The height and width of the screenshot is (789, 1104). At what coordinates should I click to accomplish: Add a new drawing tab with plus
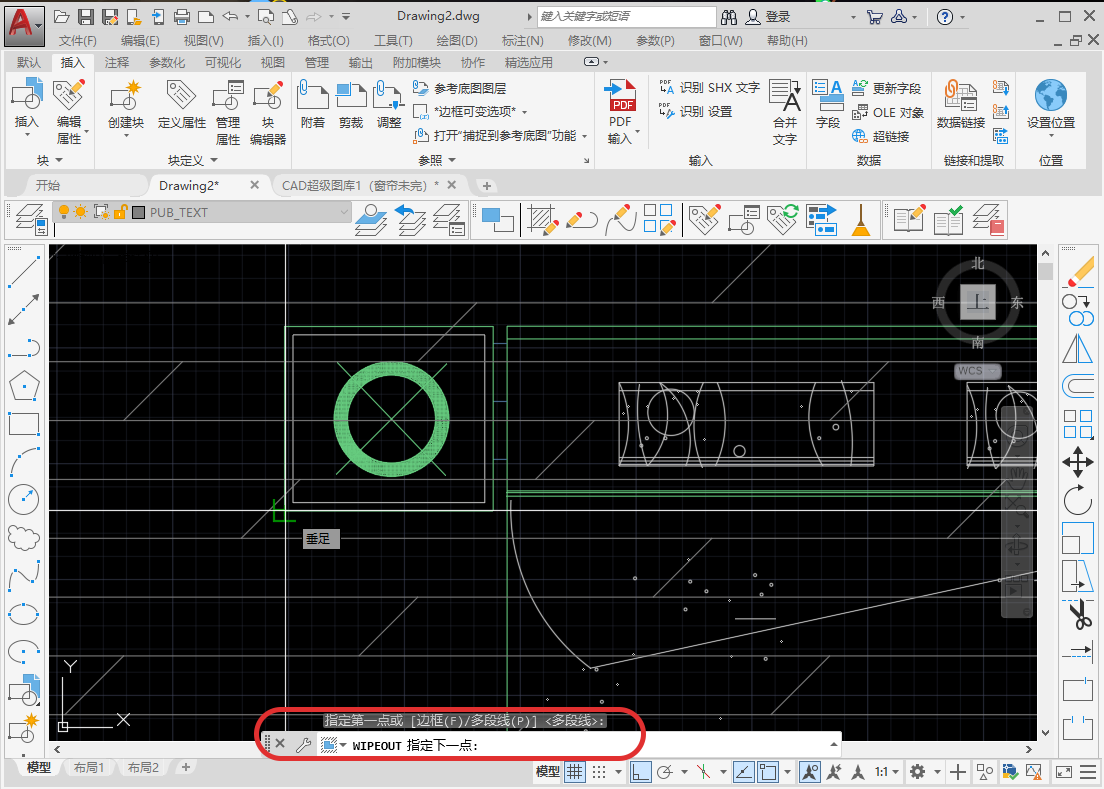487,186
